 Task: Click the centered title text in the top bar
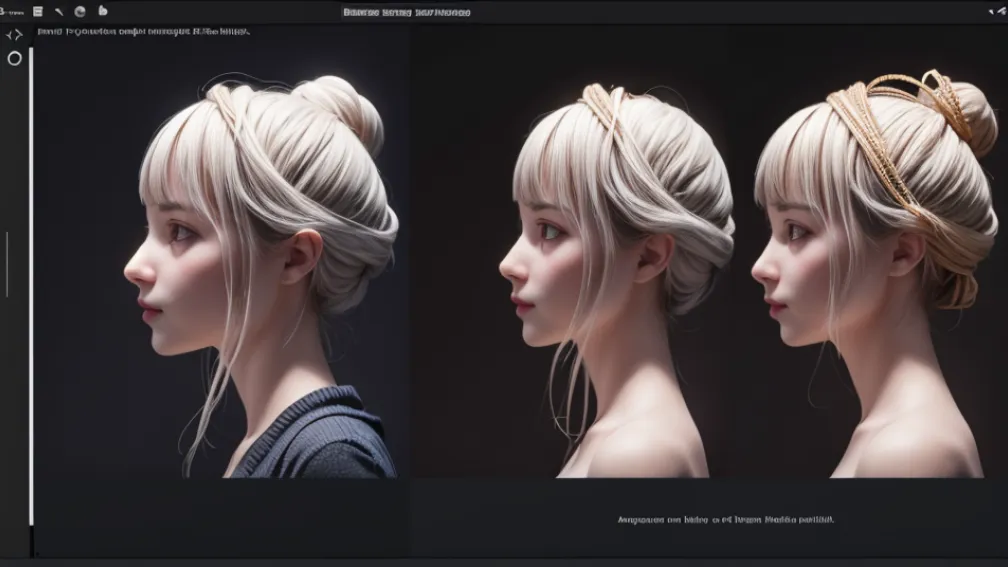click(406, 12)
